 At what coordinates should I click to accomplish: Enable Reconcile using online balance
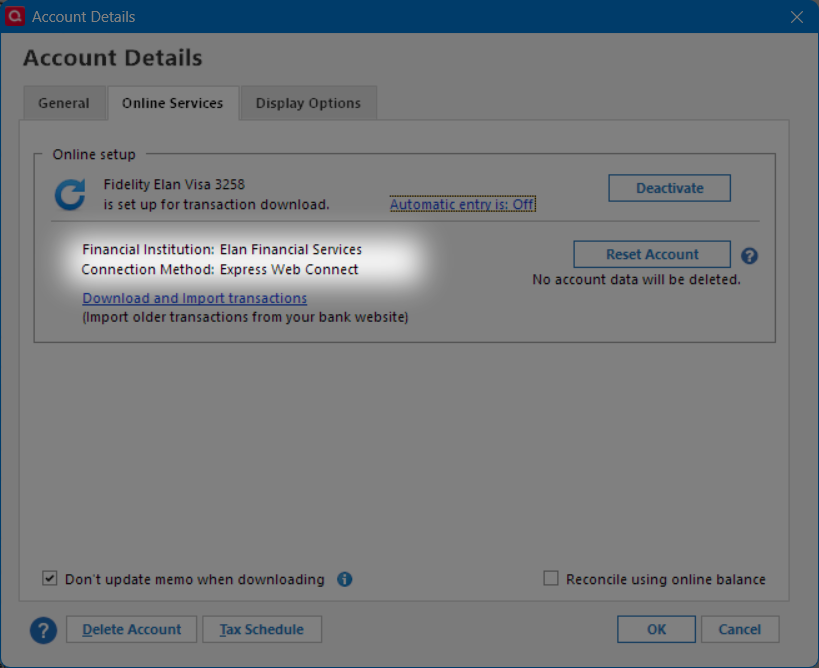pos(551,579)
